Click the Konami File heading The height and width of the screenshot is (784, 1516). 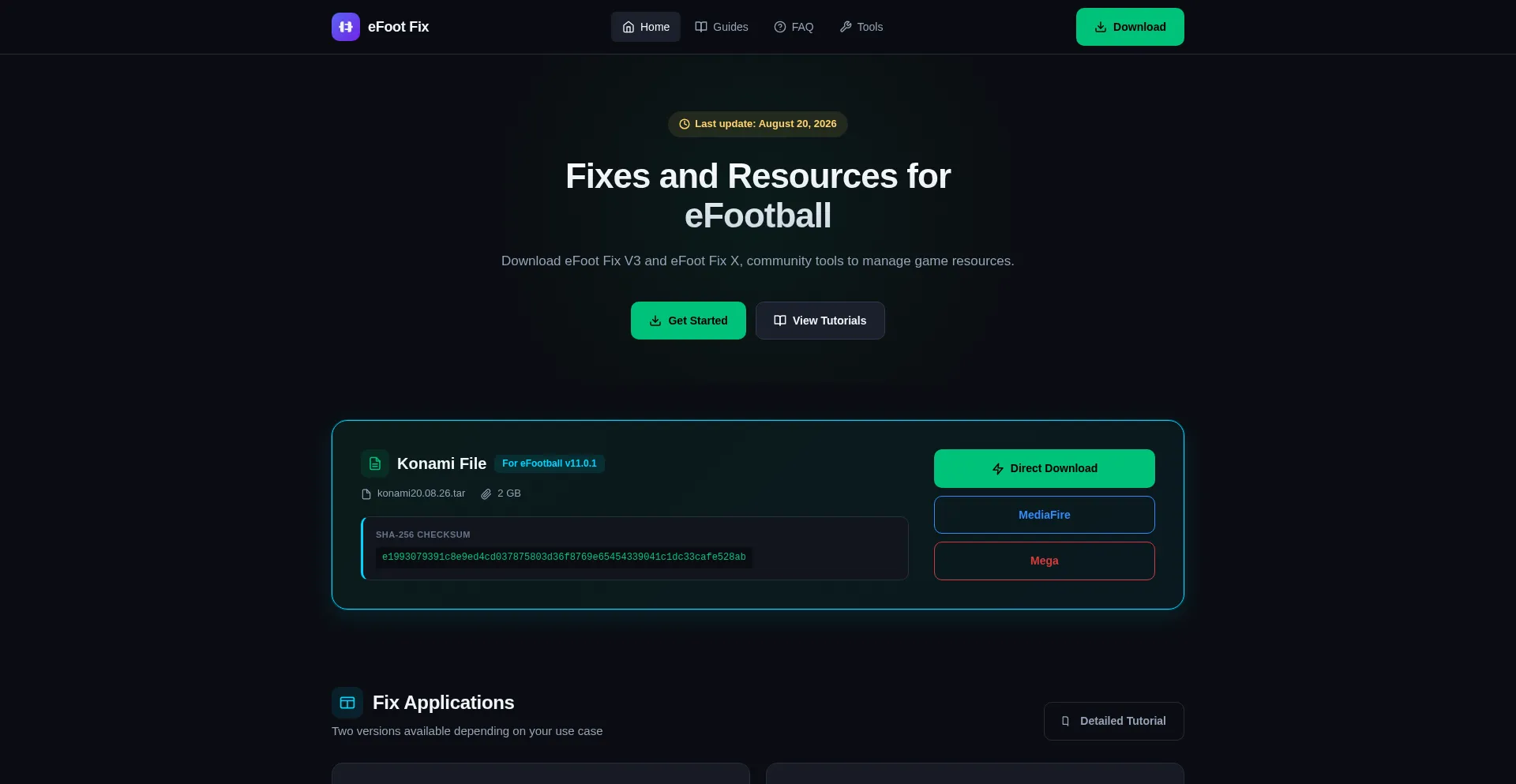tap(441, 463)
